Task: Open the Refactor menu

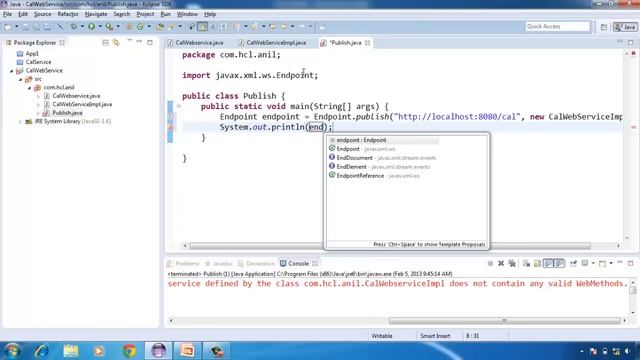Action: (x=68, y=14)
